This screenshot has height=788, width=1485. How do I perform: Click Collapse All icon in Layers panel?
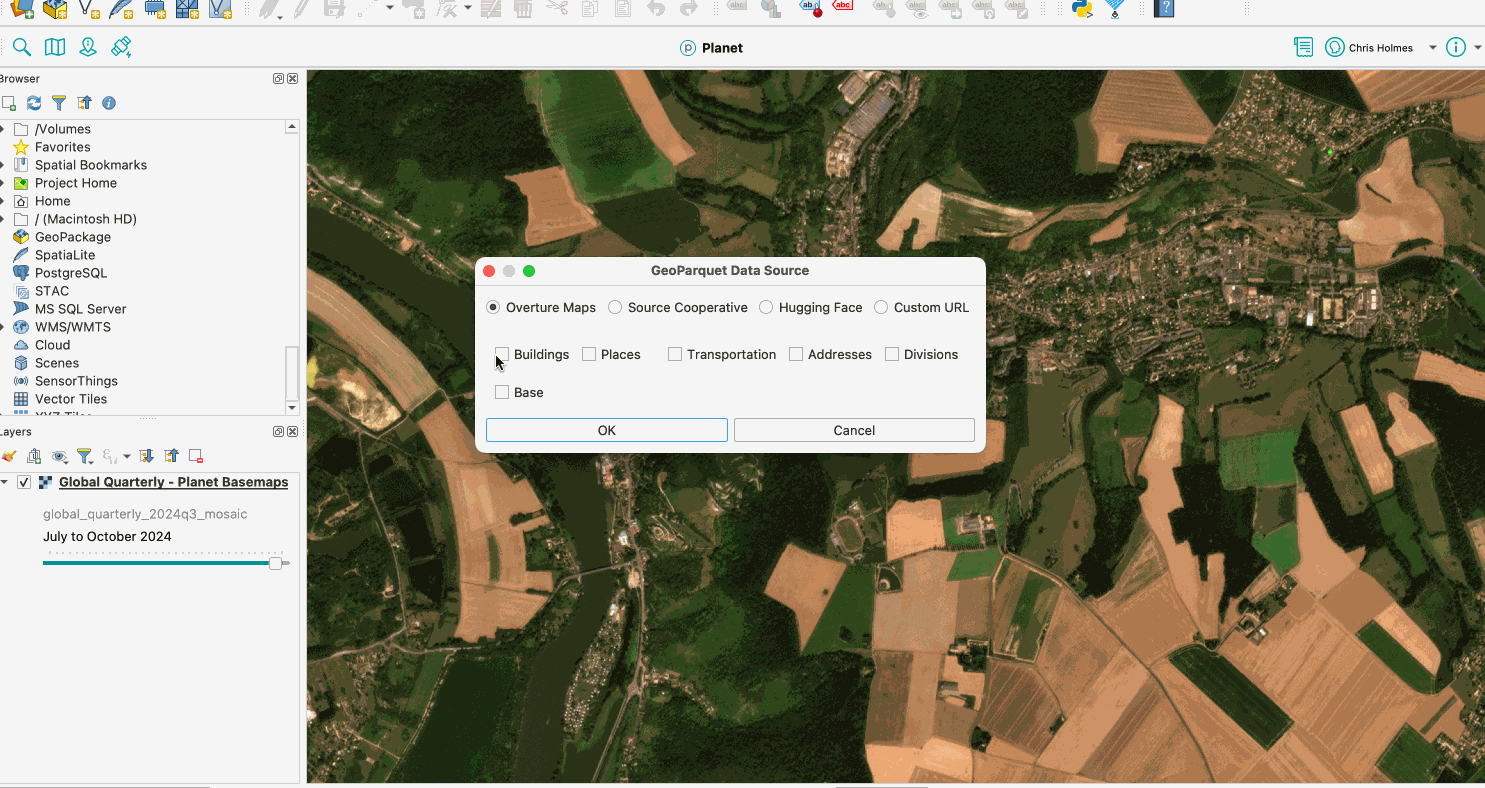tap(171, 456)
